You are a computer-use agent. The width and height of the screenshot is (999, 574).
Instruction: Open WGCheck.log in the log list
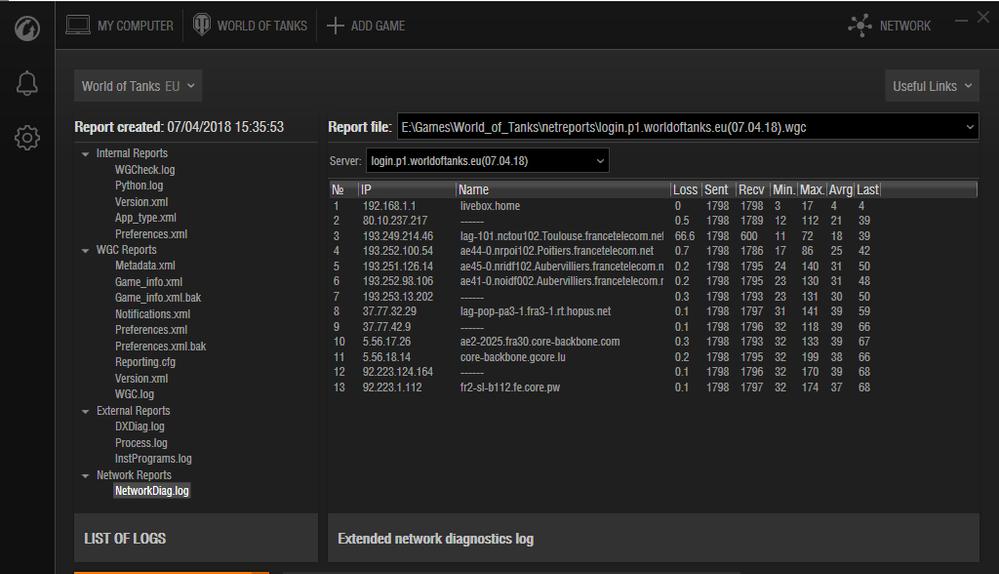point(145,169)
